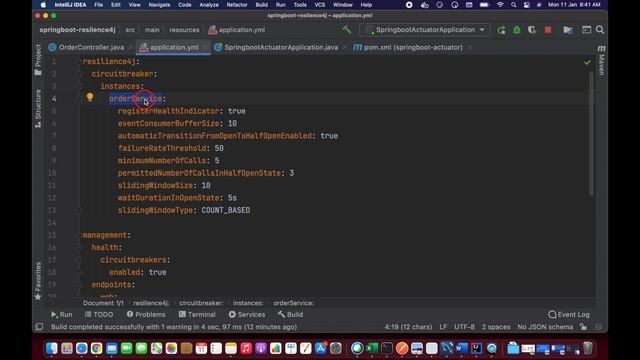Click the build completed status message
This screenshot has width=640, height=360.
(174, 327)
